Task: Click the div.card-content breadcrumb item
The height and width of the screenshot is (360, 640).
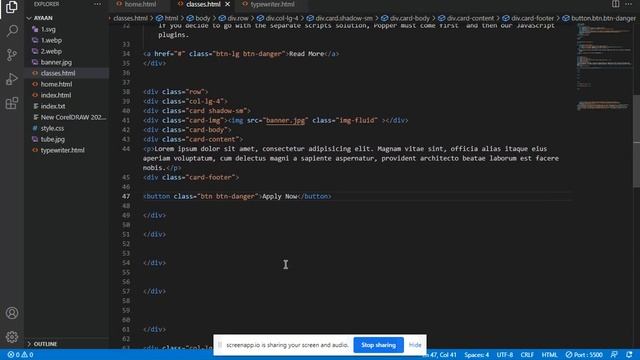Action: [x=466, y=18]
